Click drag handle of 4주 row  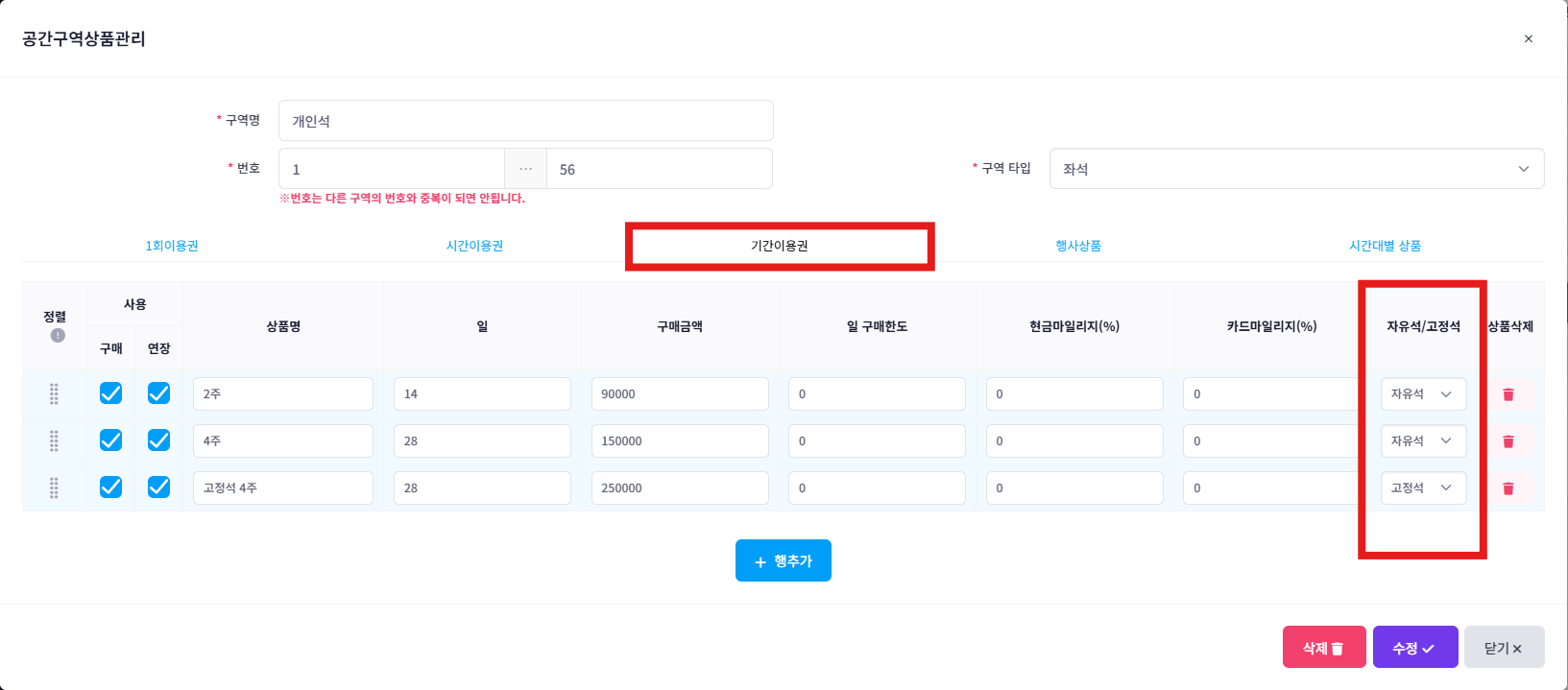54,440
